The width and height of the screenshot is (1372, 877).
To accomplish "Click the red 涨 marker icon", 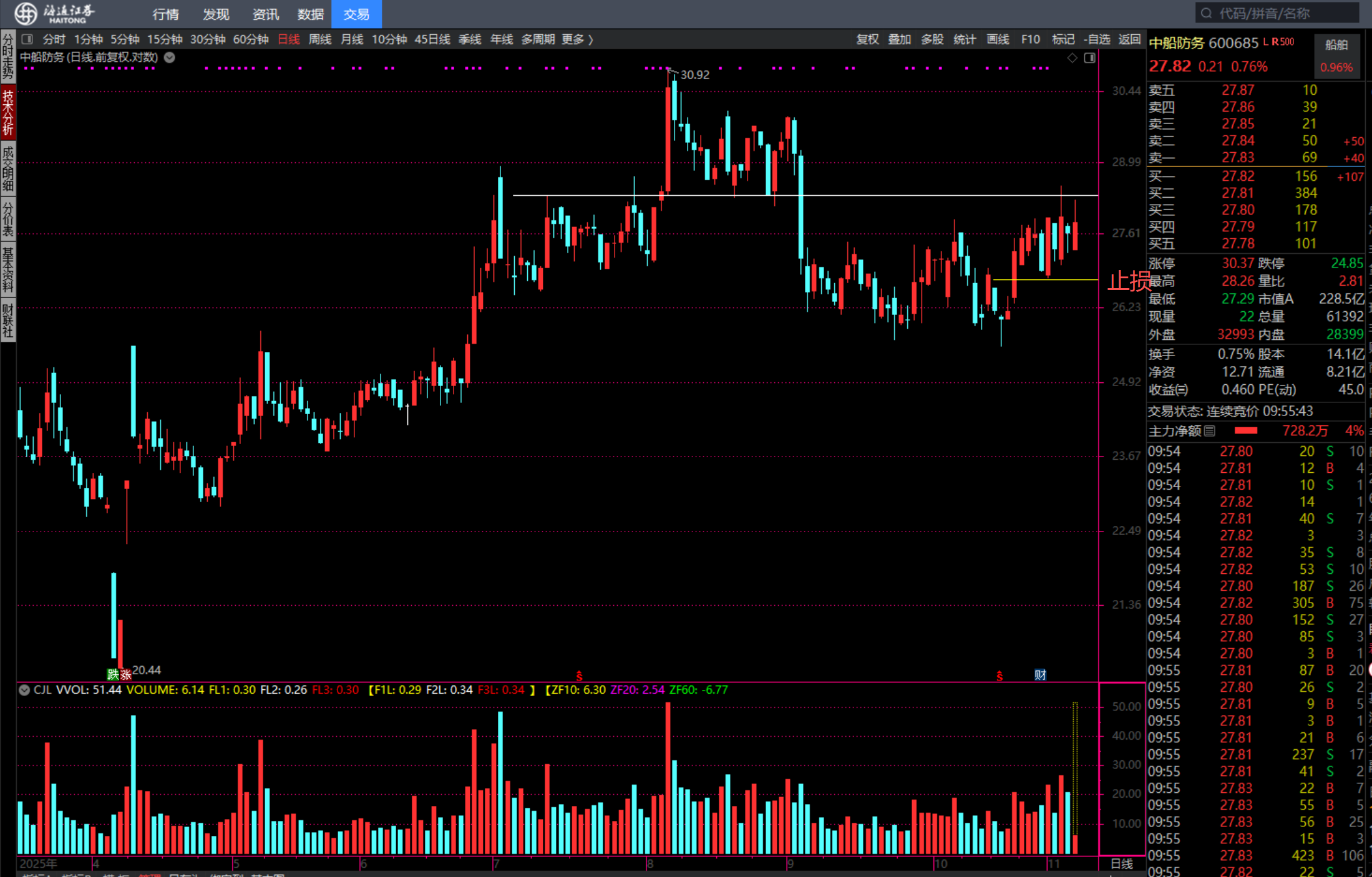I will coord(125,674).
